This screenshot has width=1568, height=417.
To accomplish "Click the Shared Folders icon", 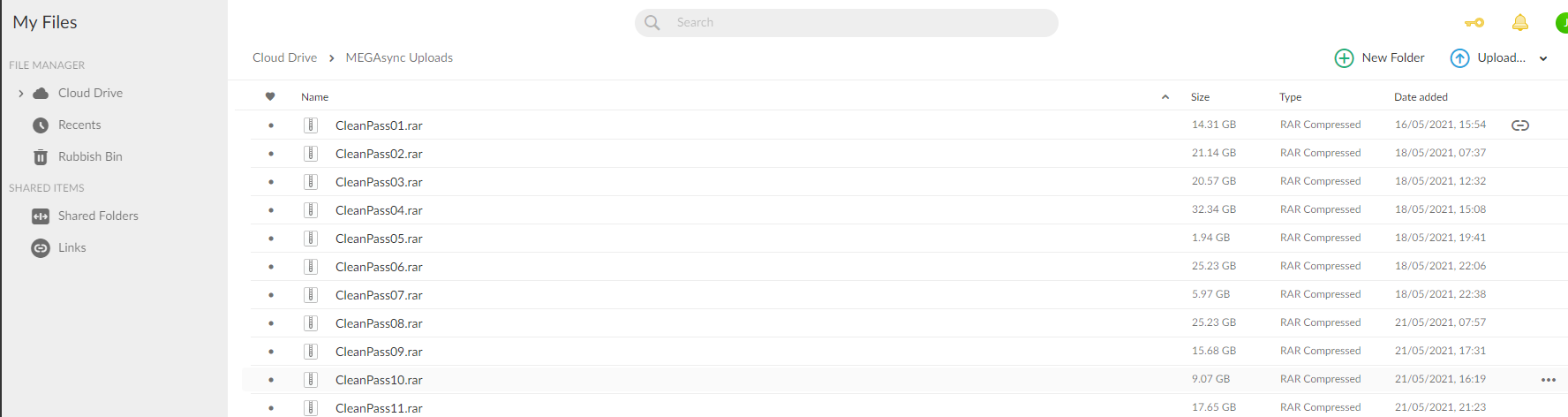I will click(41, 216).
